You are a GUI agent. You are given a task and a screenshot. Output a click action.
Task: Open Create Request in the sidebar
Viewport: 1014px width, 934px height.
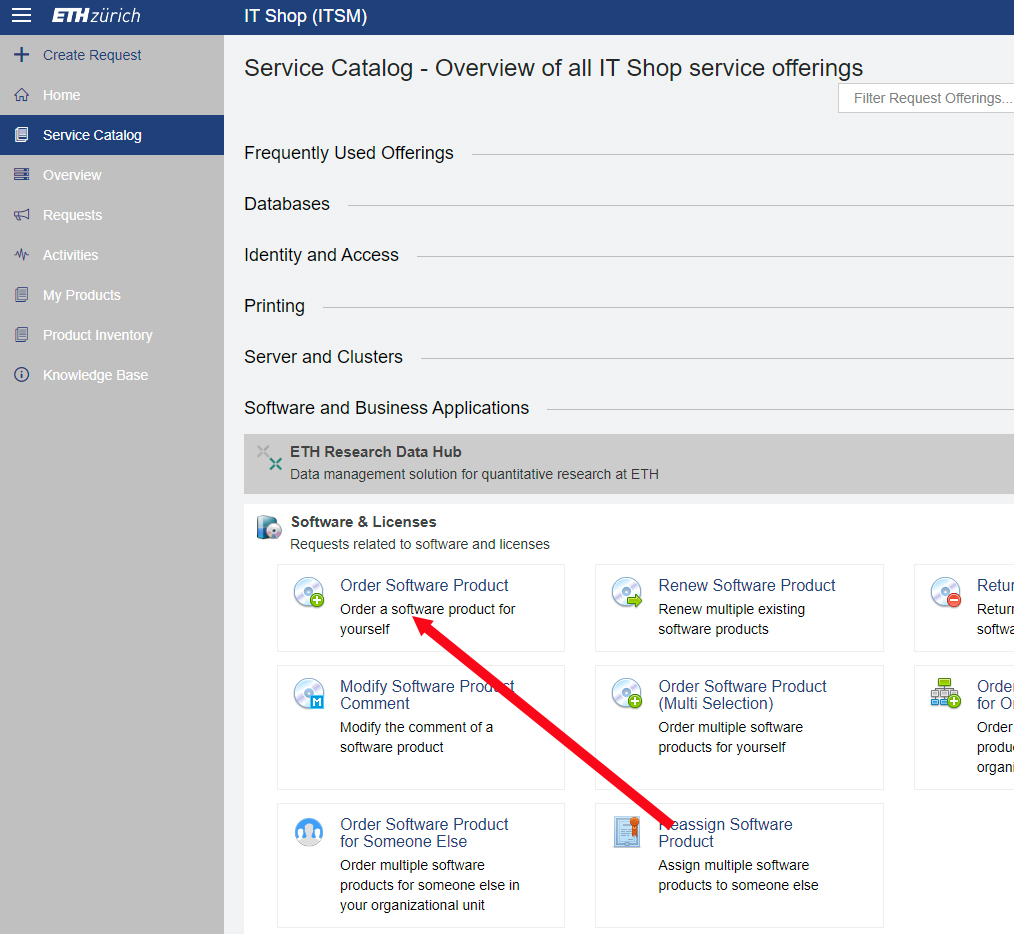click(112, 55)
